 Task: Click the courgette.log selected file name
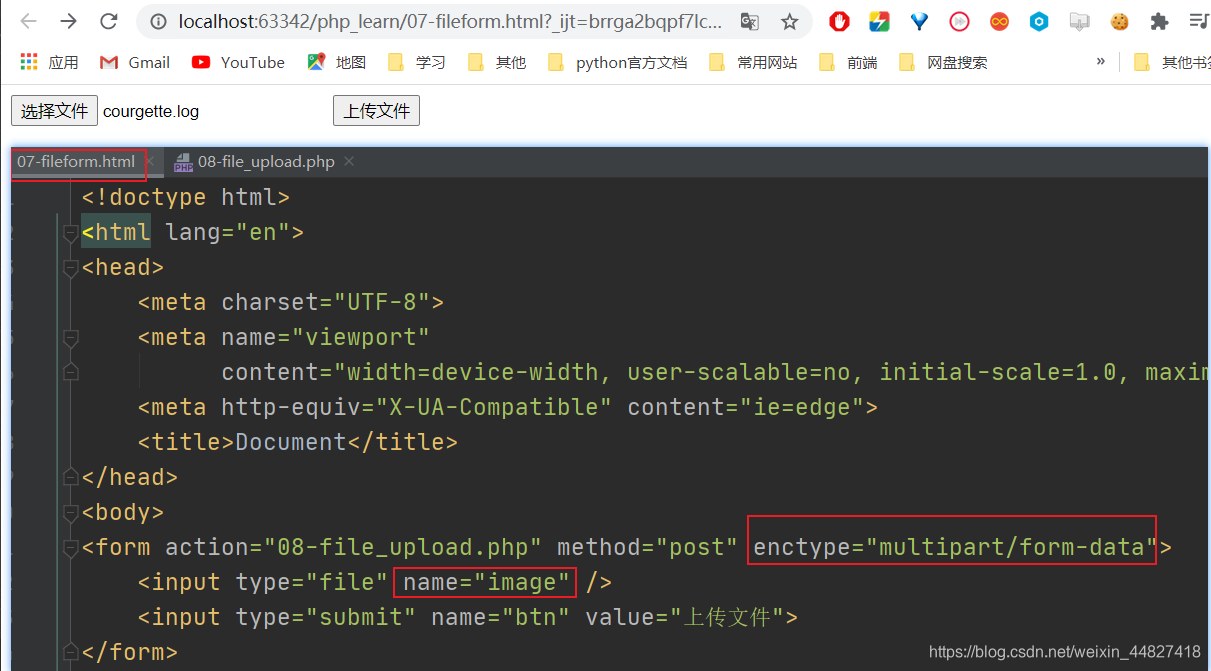pos(151,111)
